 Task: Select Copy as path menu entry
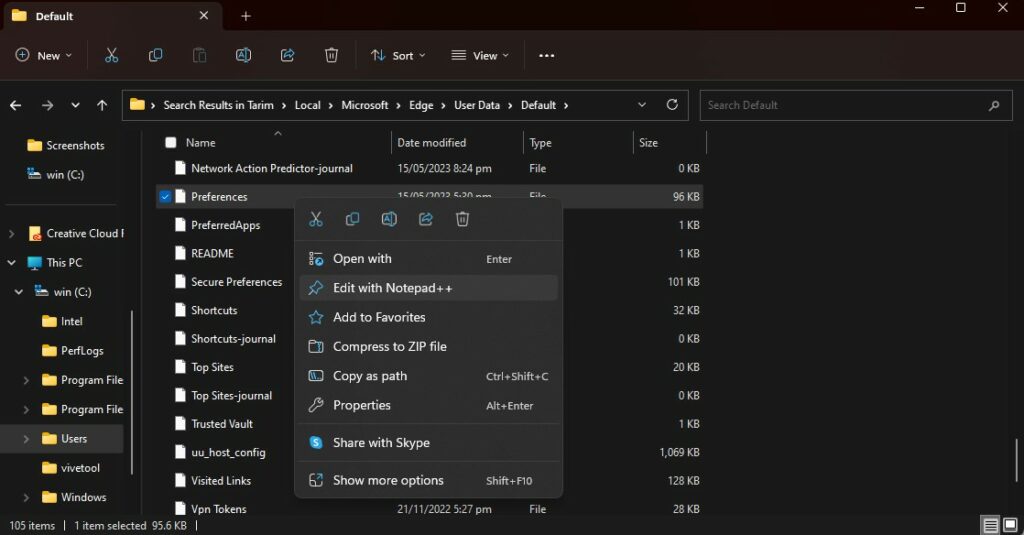(370, 376)
